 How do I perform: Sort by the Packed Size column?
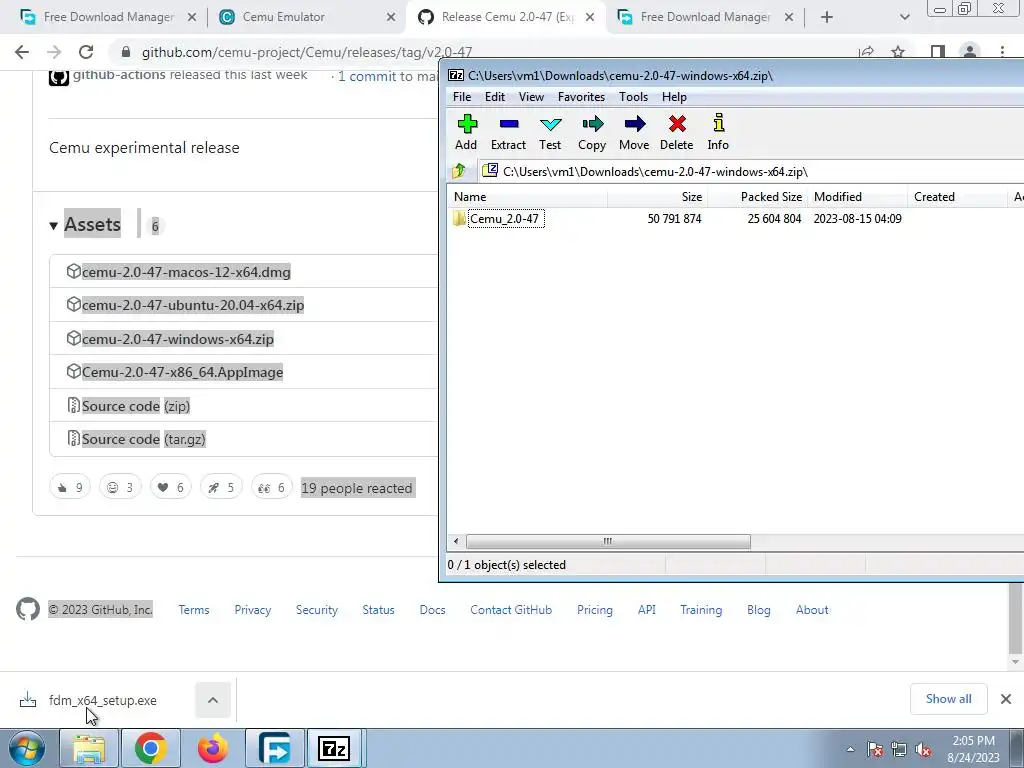pyautogui.click(x=757, y=197)
